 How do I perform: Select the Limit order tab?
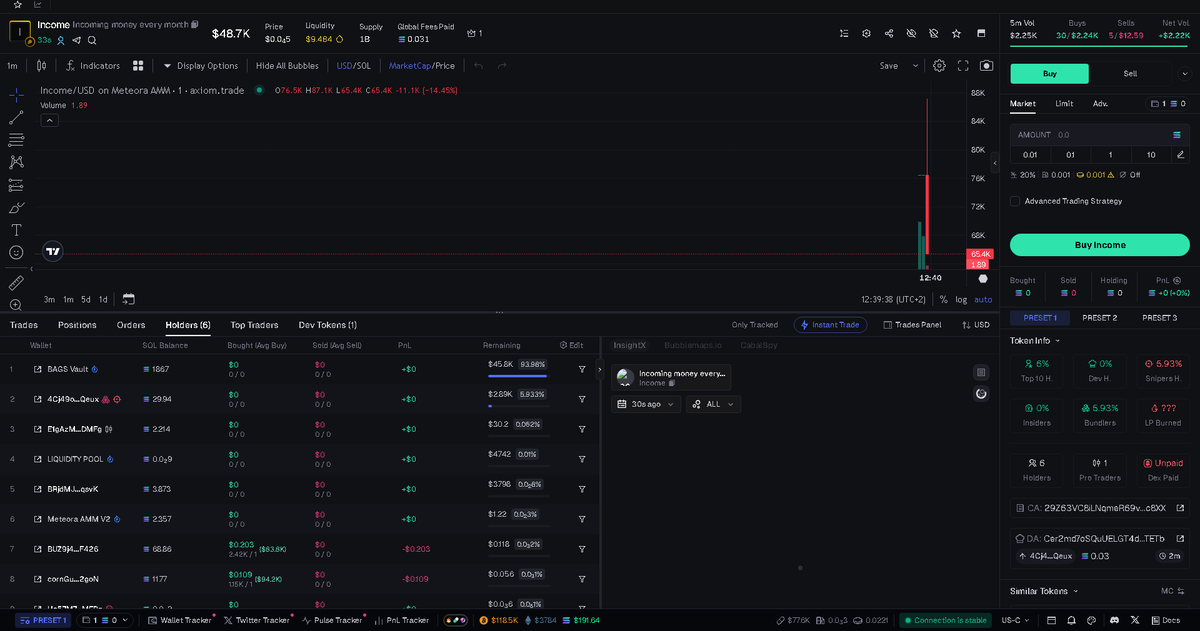1064,103
